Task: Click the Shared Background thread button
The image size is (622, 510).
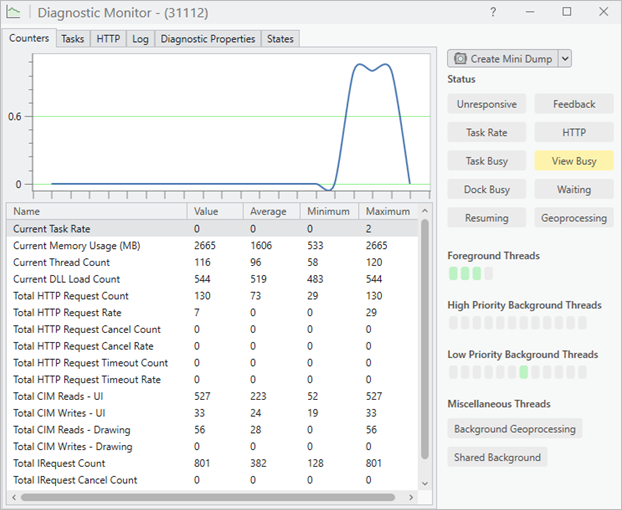Action: 497,457
